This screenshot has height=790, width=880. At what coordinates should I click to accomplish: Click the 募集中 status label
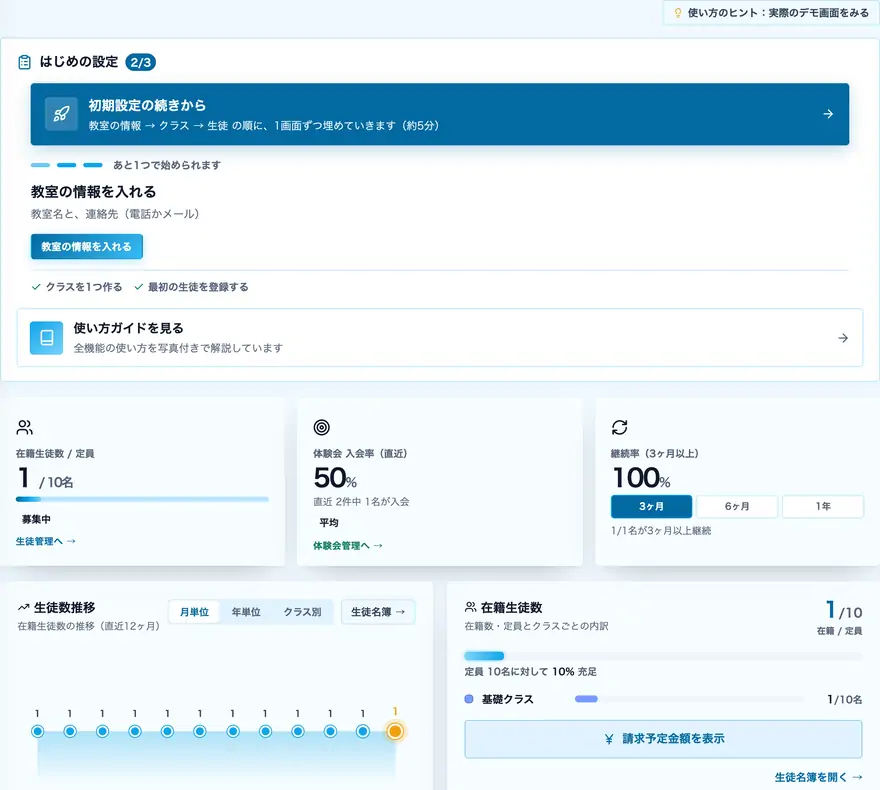[x=36, y=519]
